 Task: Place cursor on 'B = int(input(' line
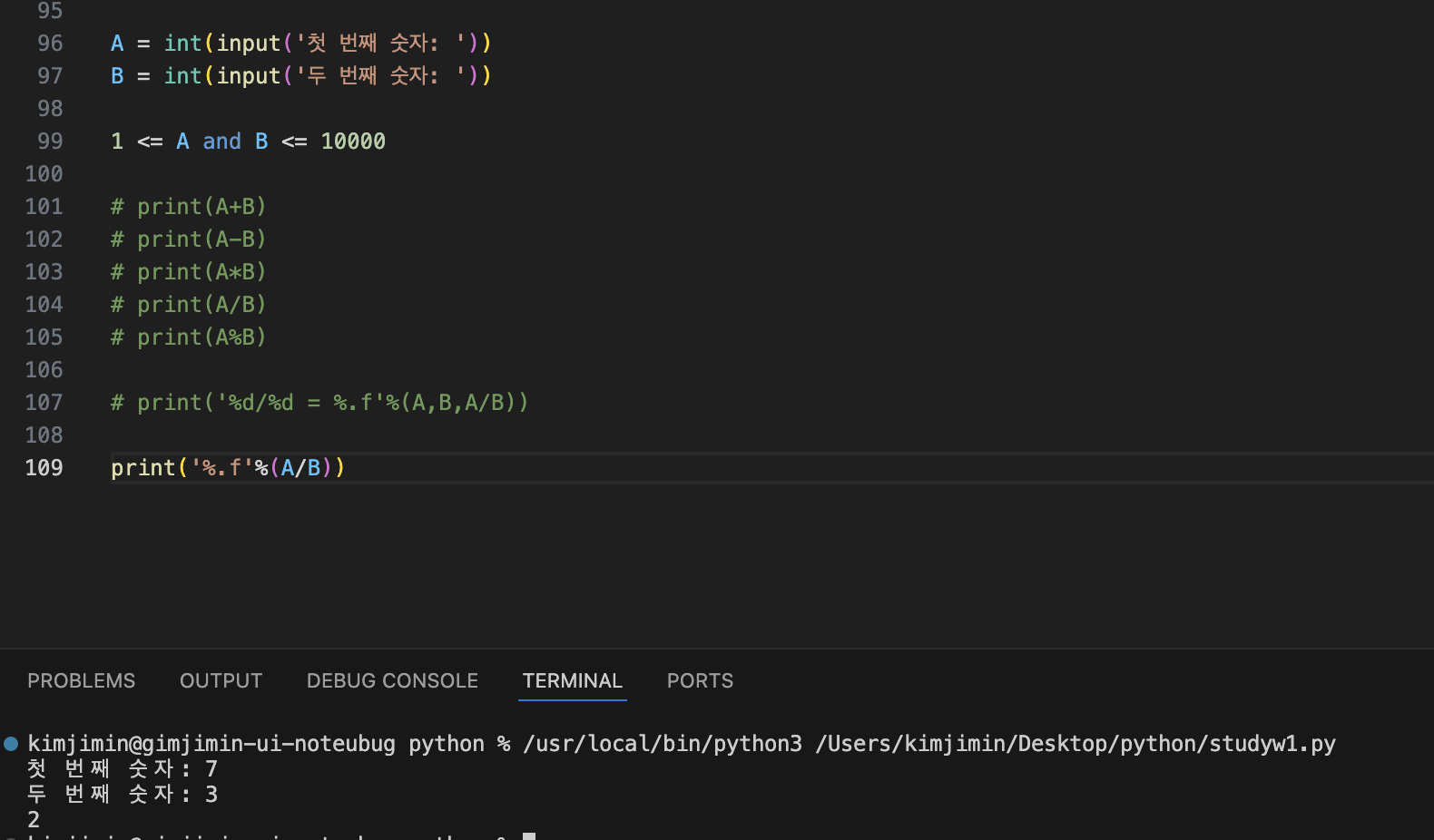pyautogui.click(x=301, y=75)
